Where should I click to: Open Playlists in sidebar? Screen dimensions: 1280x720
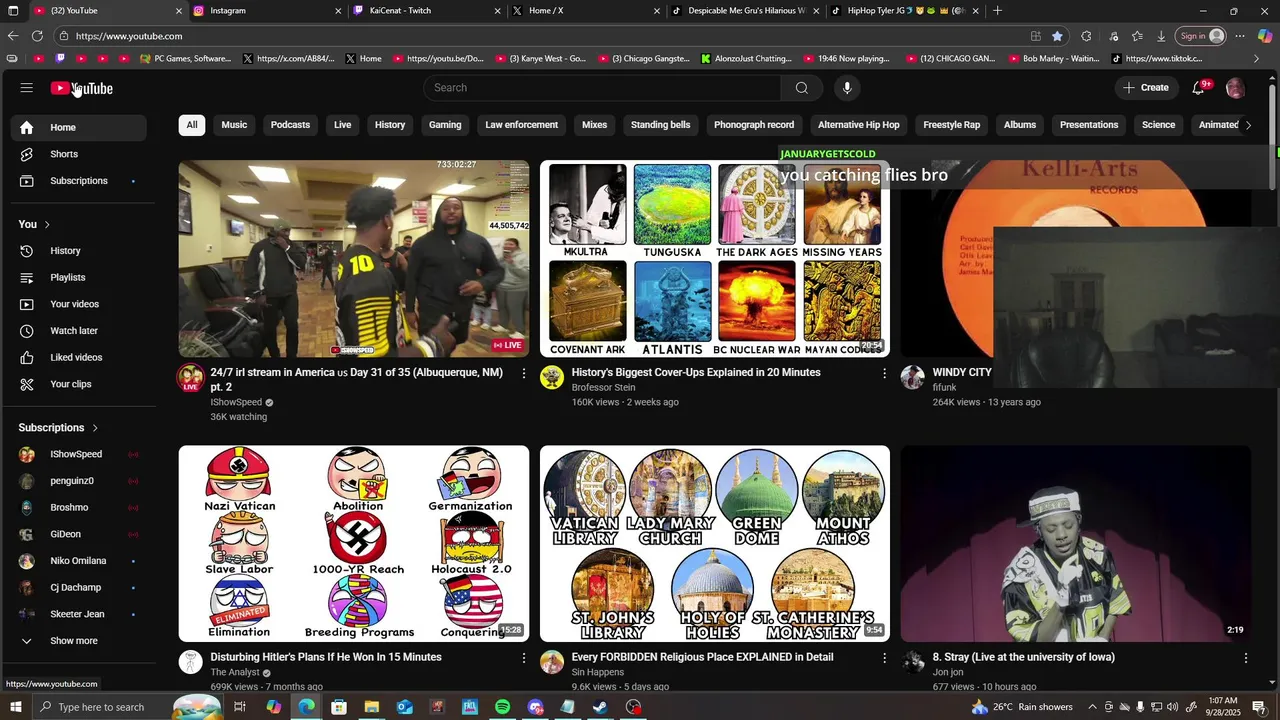(x=78, y=277)
